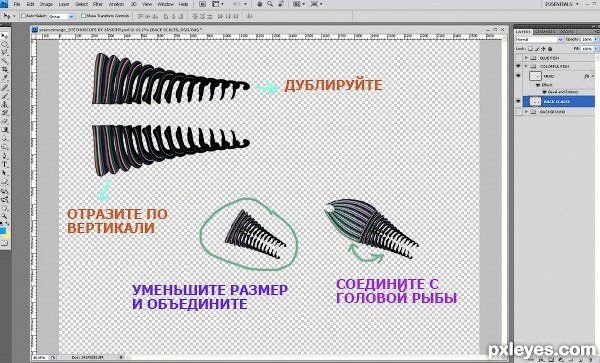This screenshot has height=363, width=600.
Task: Select the Marquee tool
Action: tap(5, 44)
